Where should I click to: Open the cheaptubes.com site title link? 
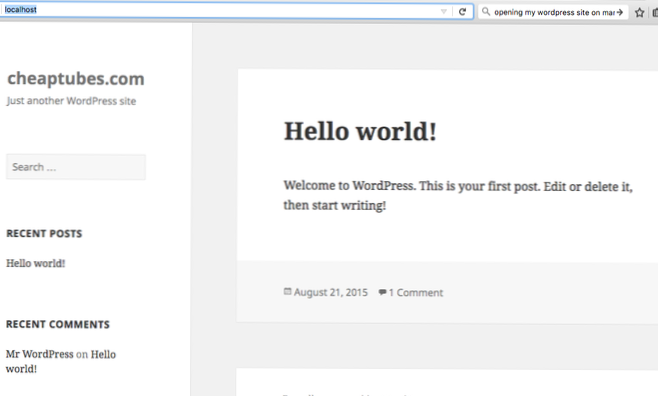click(76, 79)
